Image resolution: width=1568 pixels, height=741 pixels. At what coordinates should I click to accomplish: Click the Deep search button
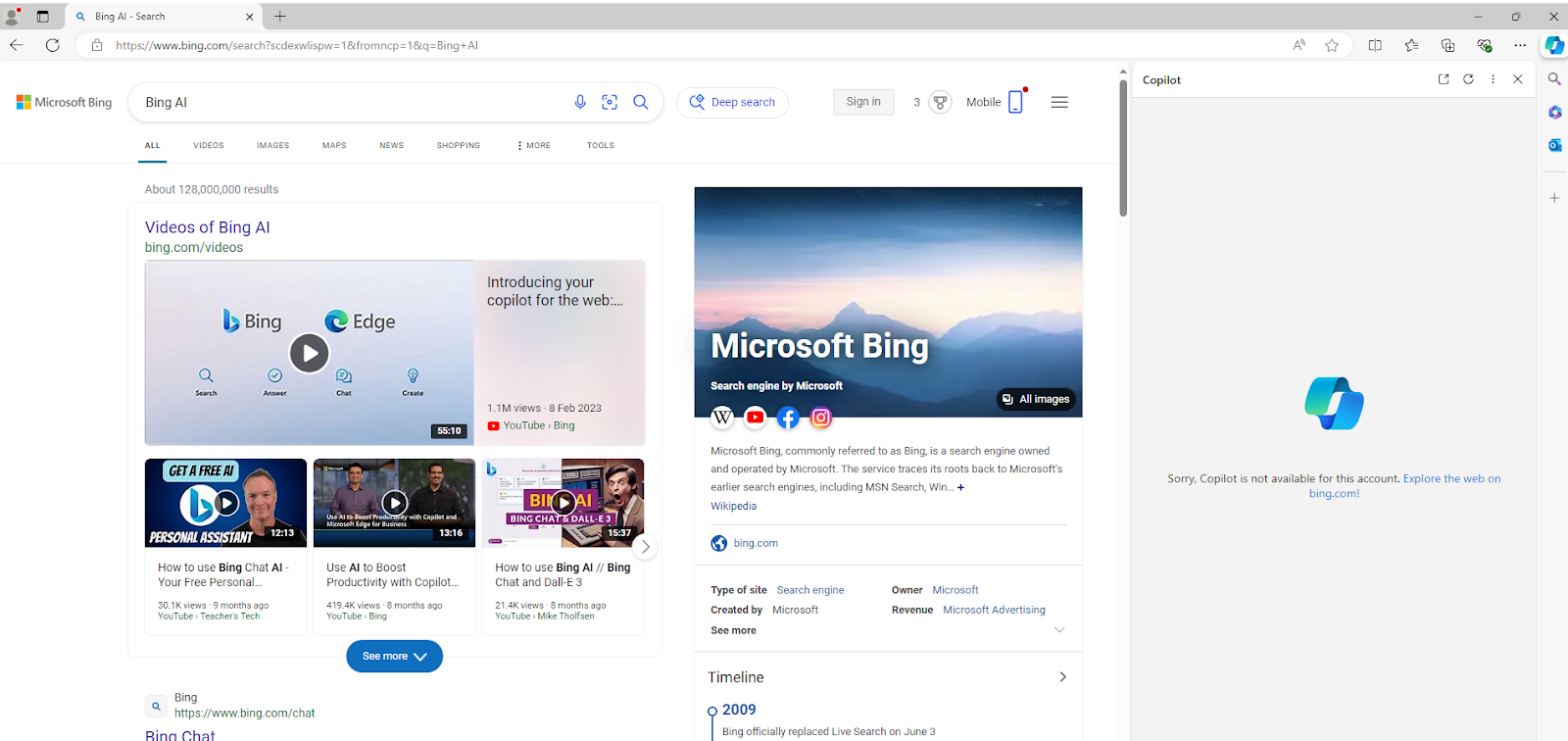732,102
